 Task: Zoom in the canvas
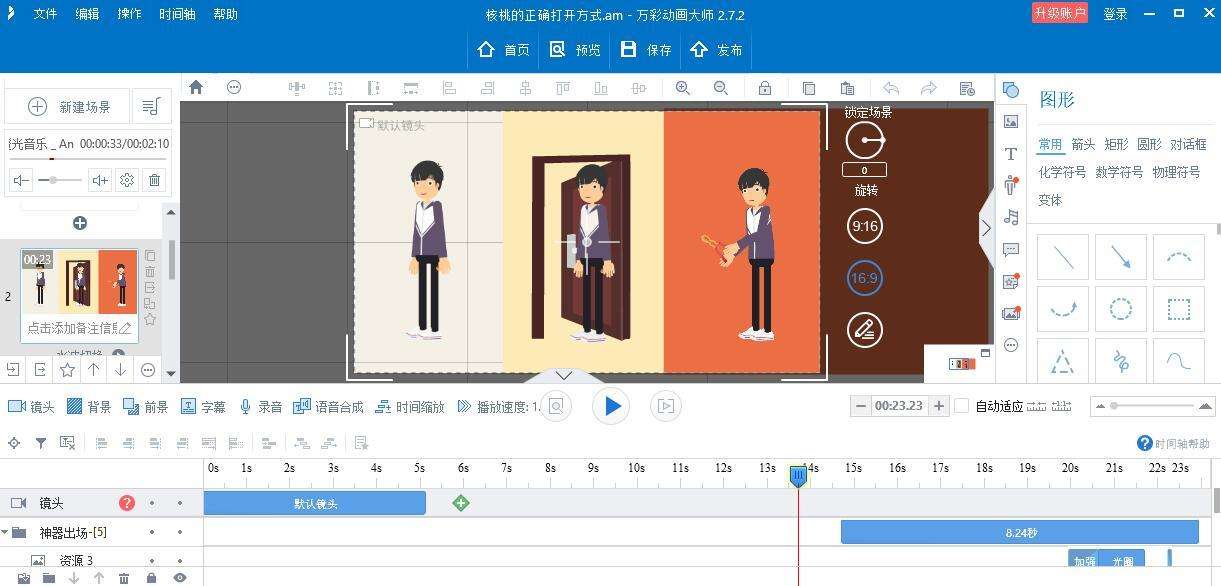pyautogui.click(x=683, y=88)
